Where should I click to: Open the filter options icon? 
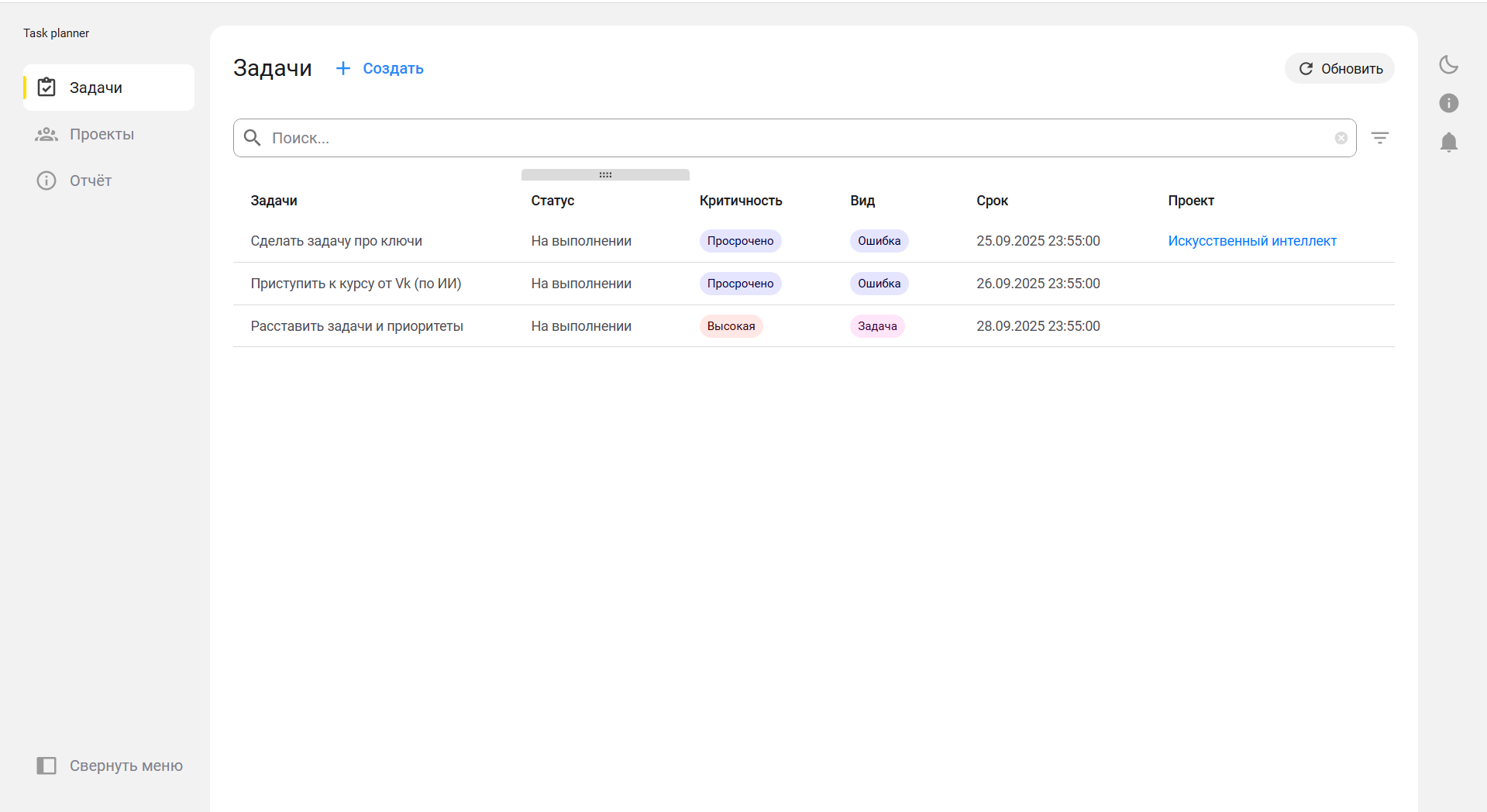1379,138
